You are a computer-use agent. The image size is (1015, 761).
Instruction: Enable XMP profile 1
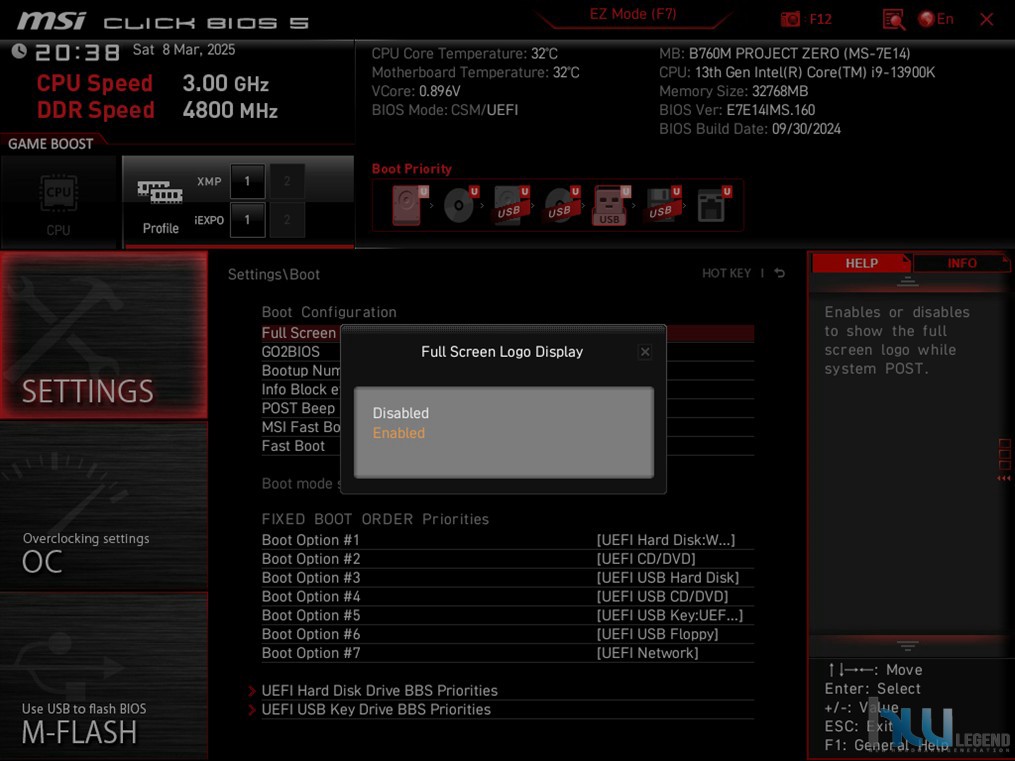click(x=247, y=181)
